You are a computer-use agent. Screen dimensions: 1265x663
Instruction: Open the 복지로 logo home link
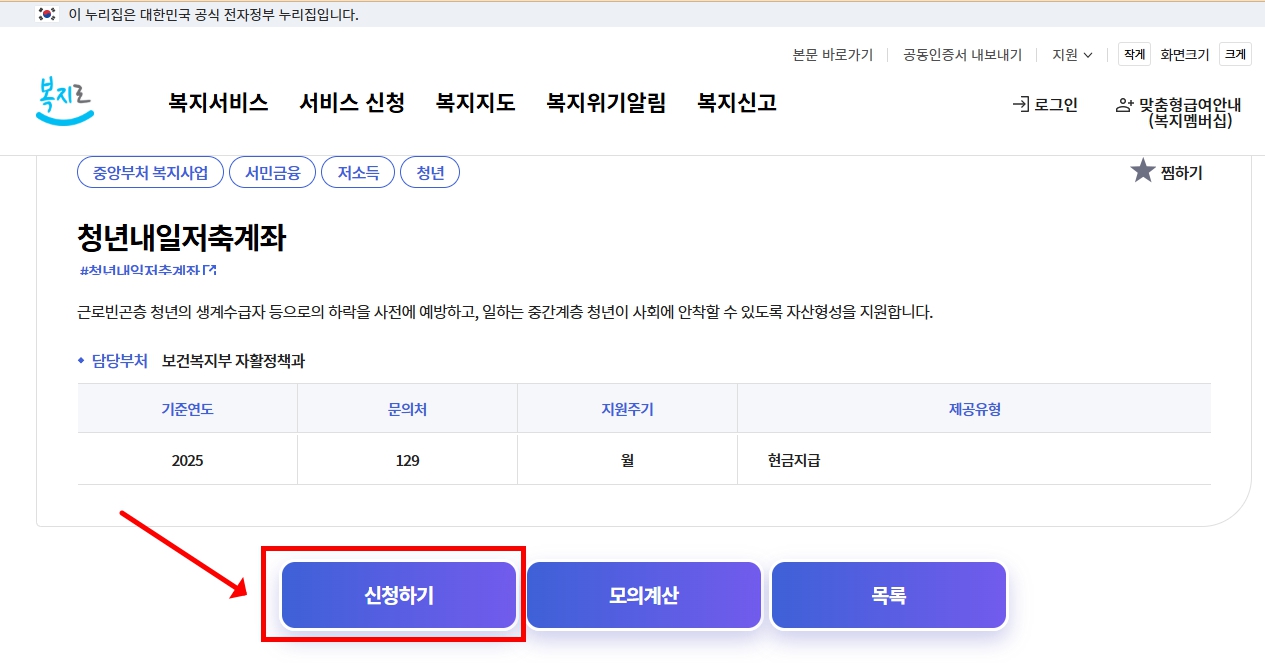pos(64,102)
